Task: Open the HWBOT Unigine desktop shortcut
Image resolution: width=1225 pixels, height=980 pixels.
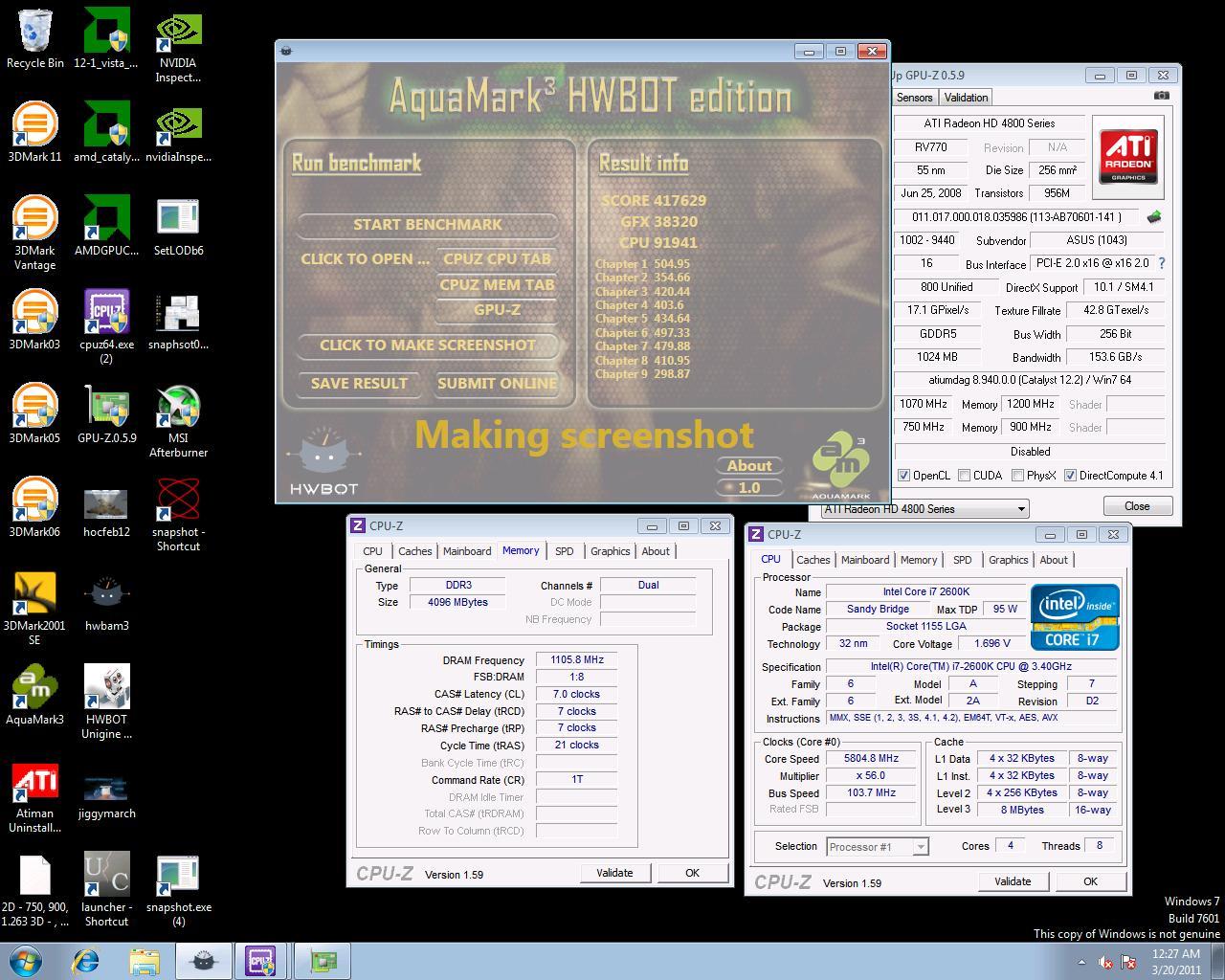Action: pos(106,702)
